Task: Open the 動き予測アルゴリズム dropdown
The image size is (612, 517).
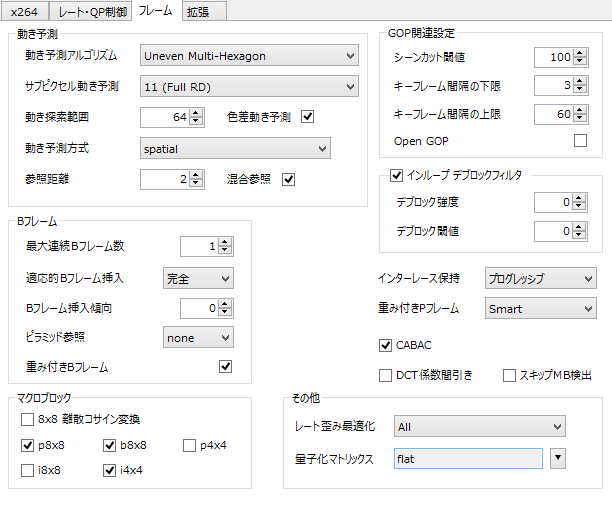Action: pyautogui.click(x=249, y=55)
